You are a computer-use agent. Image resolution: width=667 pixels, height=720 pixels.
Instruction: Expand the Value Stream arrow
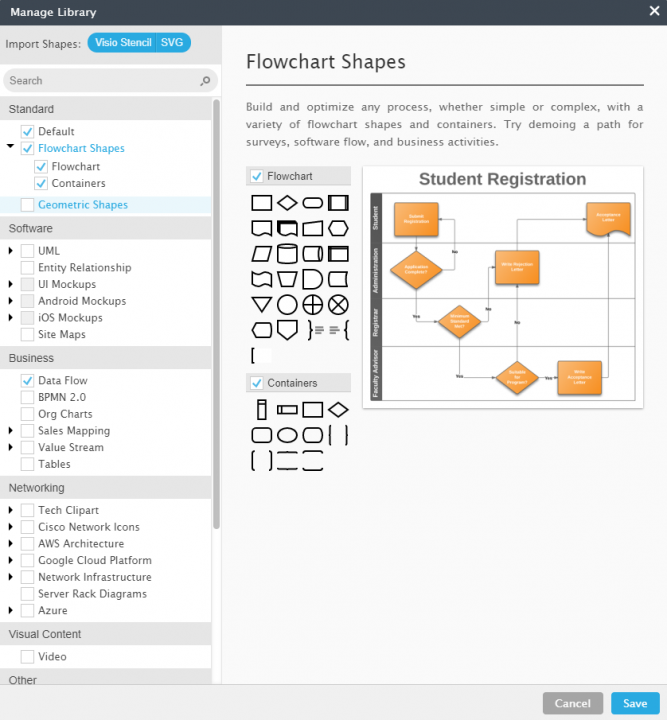(11, 447)
